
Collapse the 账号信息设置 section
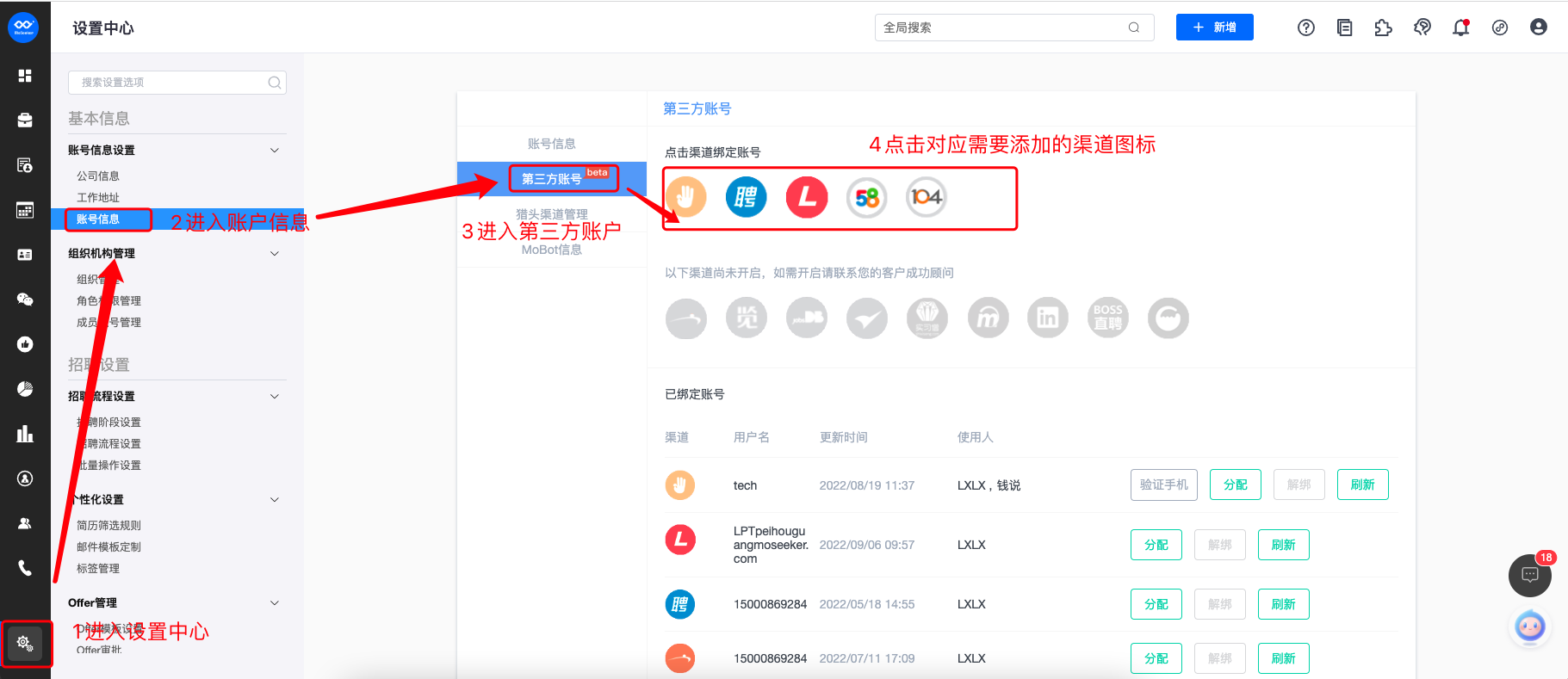275,150
